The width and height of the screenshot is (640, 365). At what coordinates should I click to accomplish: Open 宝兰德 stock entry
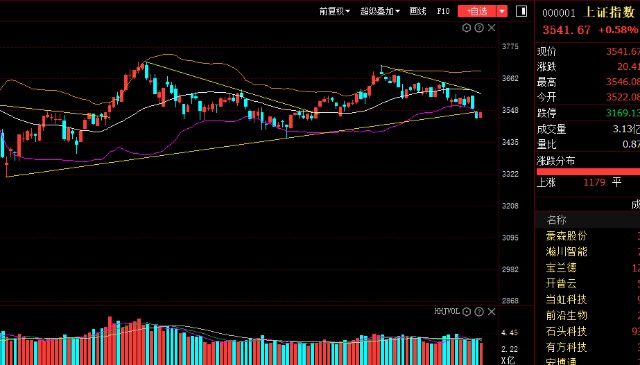pyautogui.click(x=561, y=267)
